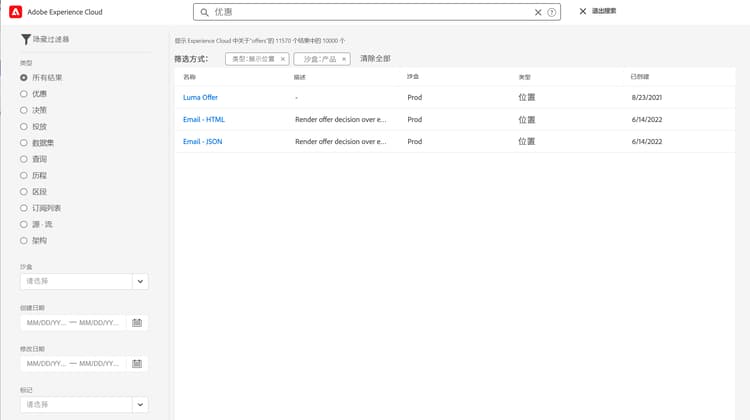
Task: Click the exit search X icon
Action: click(583, 11)
